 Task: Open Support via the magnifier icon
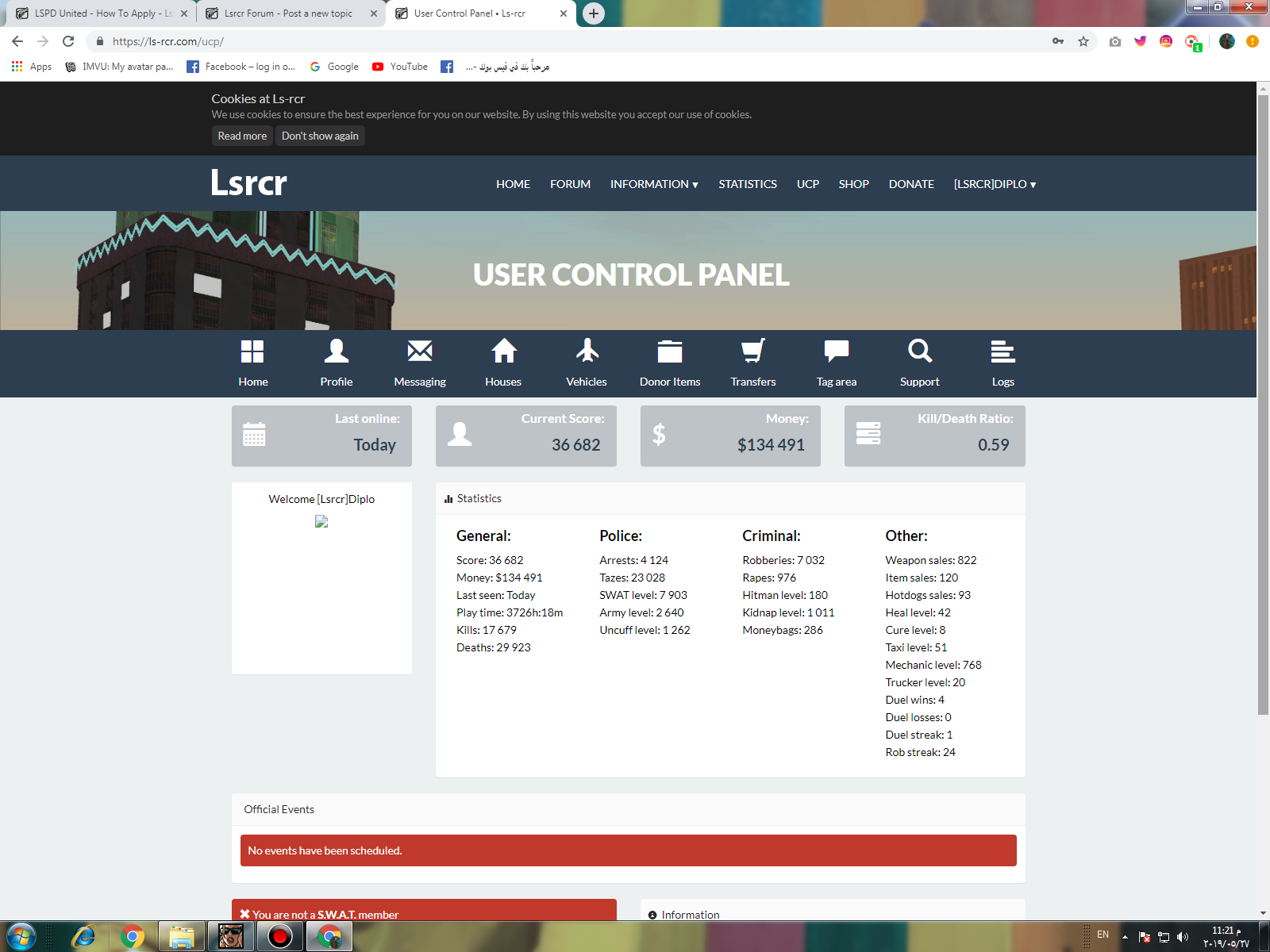coord(920,351)
